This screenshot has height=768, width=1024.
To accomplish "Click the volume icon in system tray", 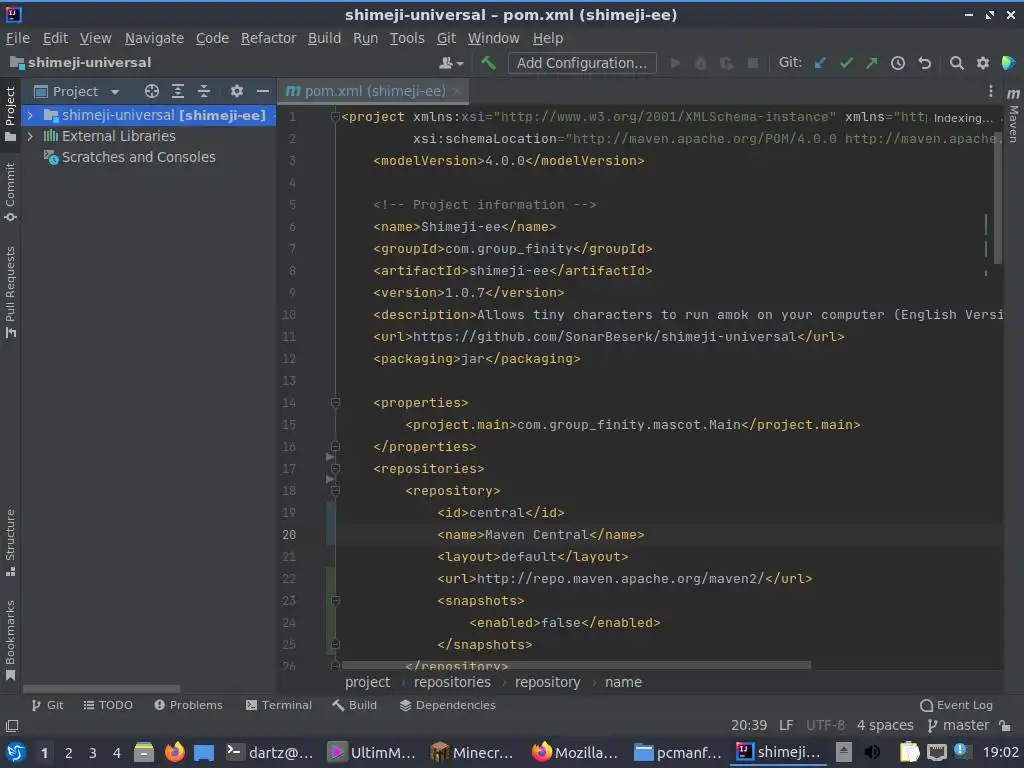I will click(x=872, y=752).
